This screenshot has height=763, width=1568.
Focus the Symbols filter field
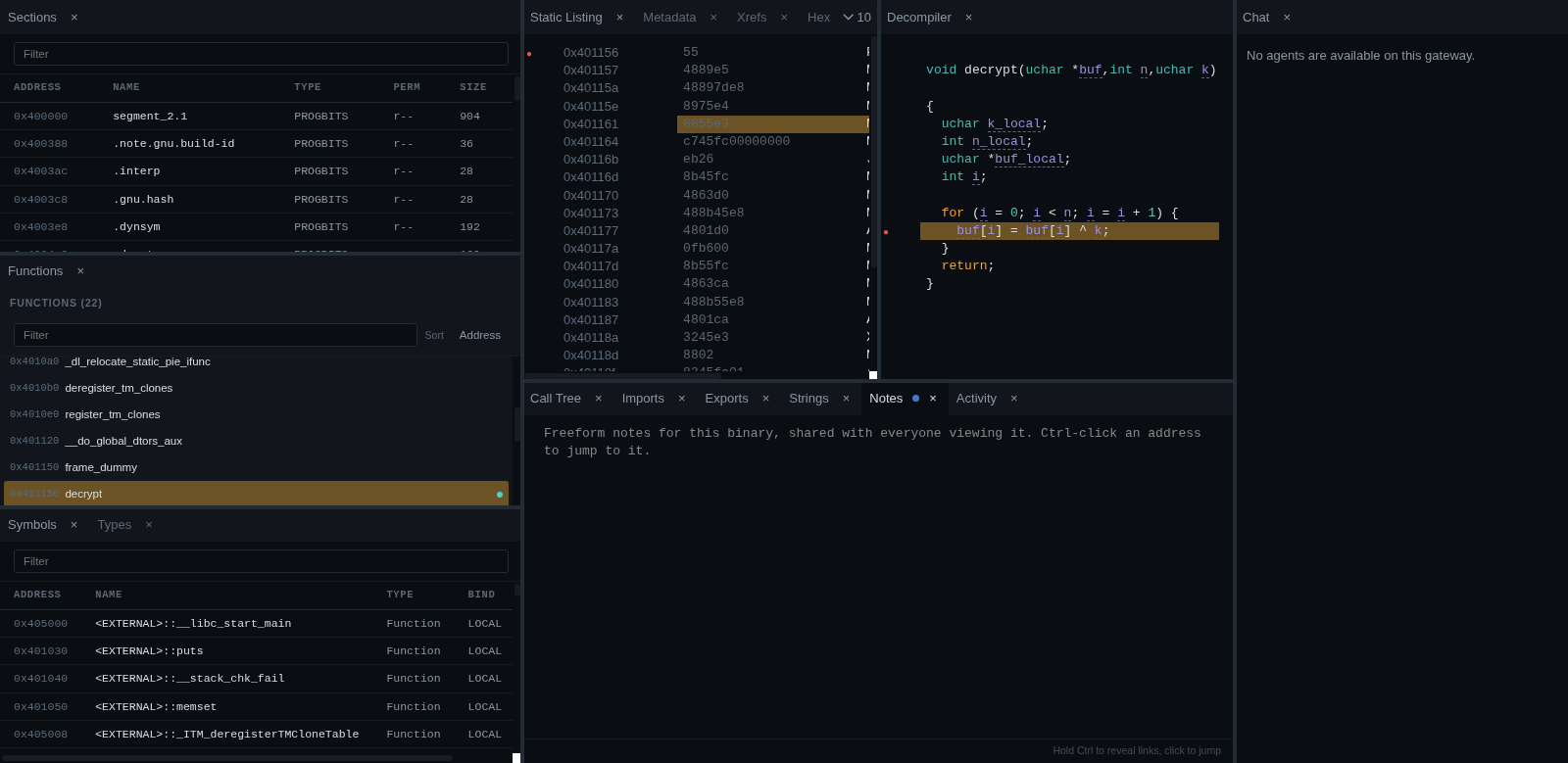pos(261,561)
